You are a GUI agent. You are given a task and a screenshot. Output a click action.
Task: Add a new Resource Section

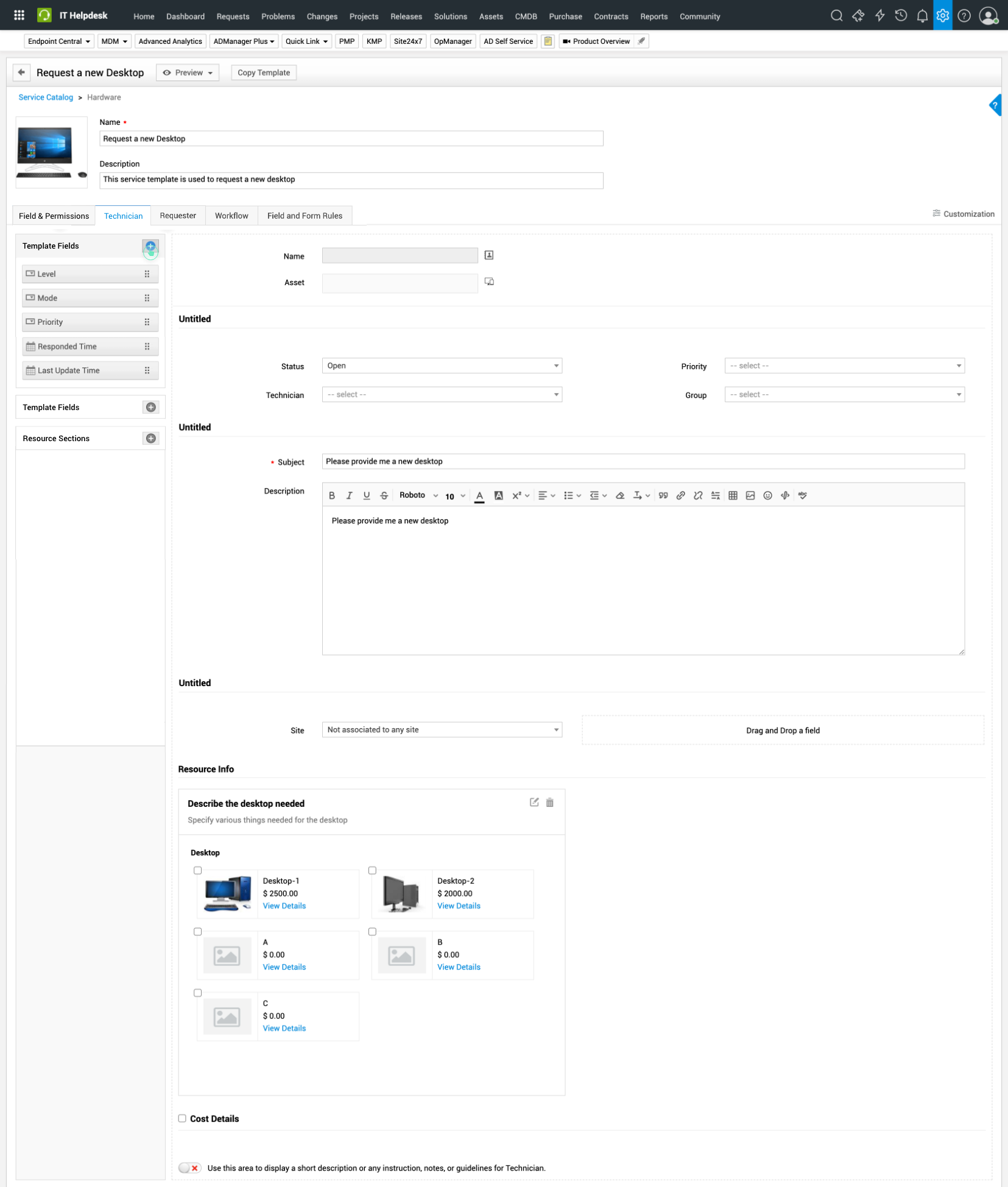pyautogui.click(x=151, y=439)
